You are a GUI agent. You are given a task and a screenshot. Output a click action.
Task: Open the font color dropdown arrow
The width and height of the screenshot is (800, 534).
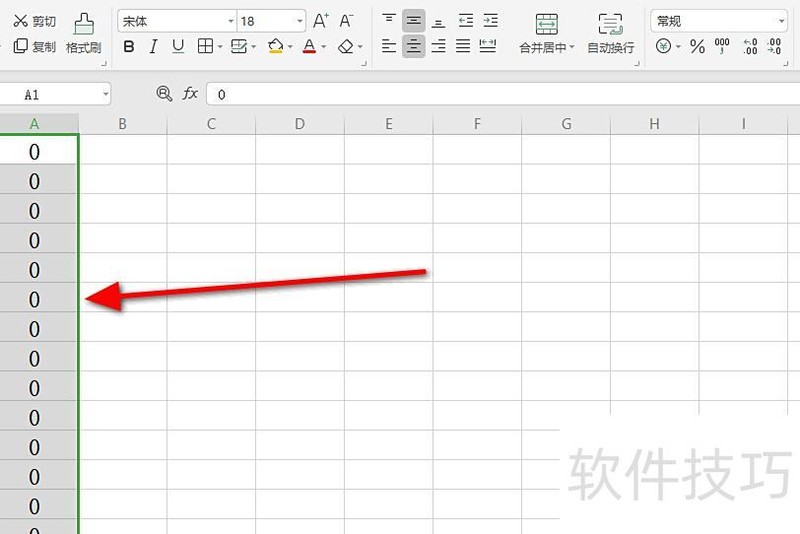tap(323, 47)
